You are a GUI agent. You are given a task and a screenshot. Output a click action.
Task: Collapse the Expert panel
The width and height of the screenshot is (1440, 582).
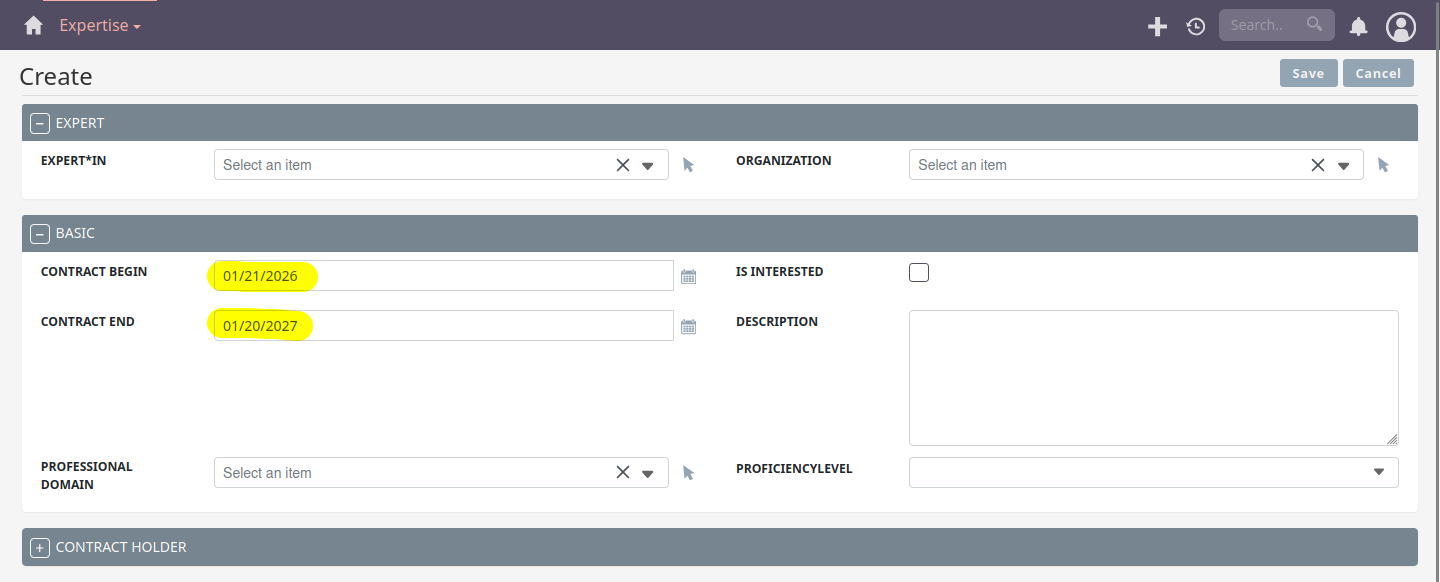click(40, 123)
